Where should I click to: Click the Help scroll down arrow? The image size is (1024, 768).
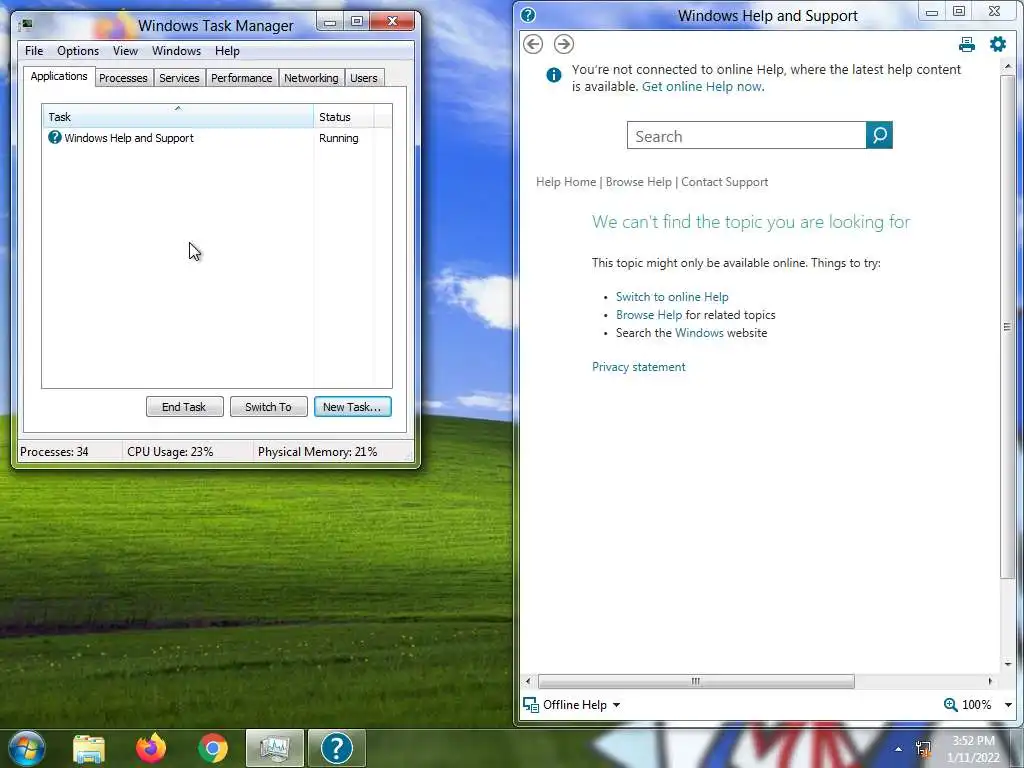1007,664
